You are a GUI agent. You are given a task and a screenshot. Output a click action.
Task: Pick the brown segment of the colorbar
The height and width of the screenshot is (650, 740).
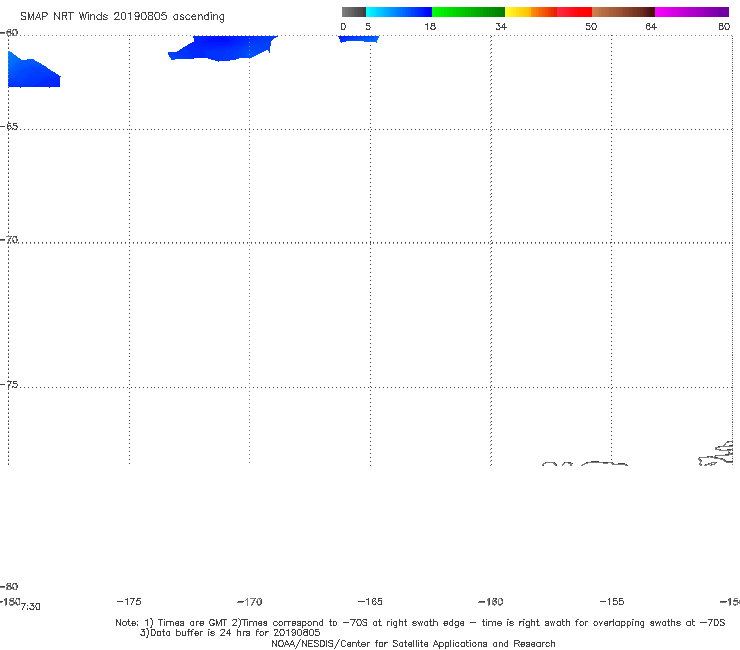[623, 12]
